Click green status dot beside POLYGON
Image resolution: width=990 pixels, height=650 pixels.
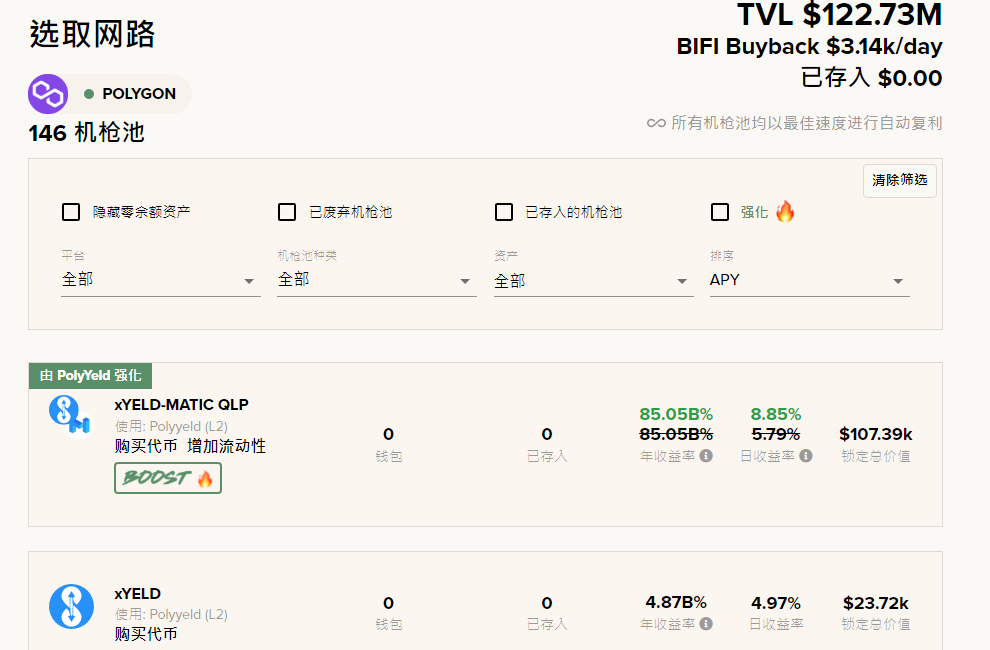point(89,94)
